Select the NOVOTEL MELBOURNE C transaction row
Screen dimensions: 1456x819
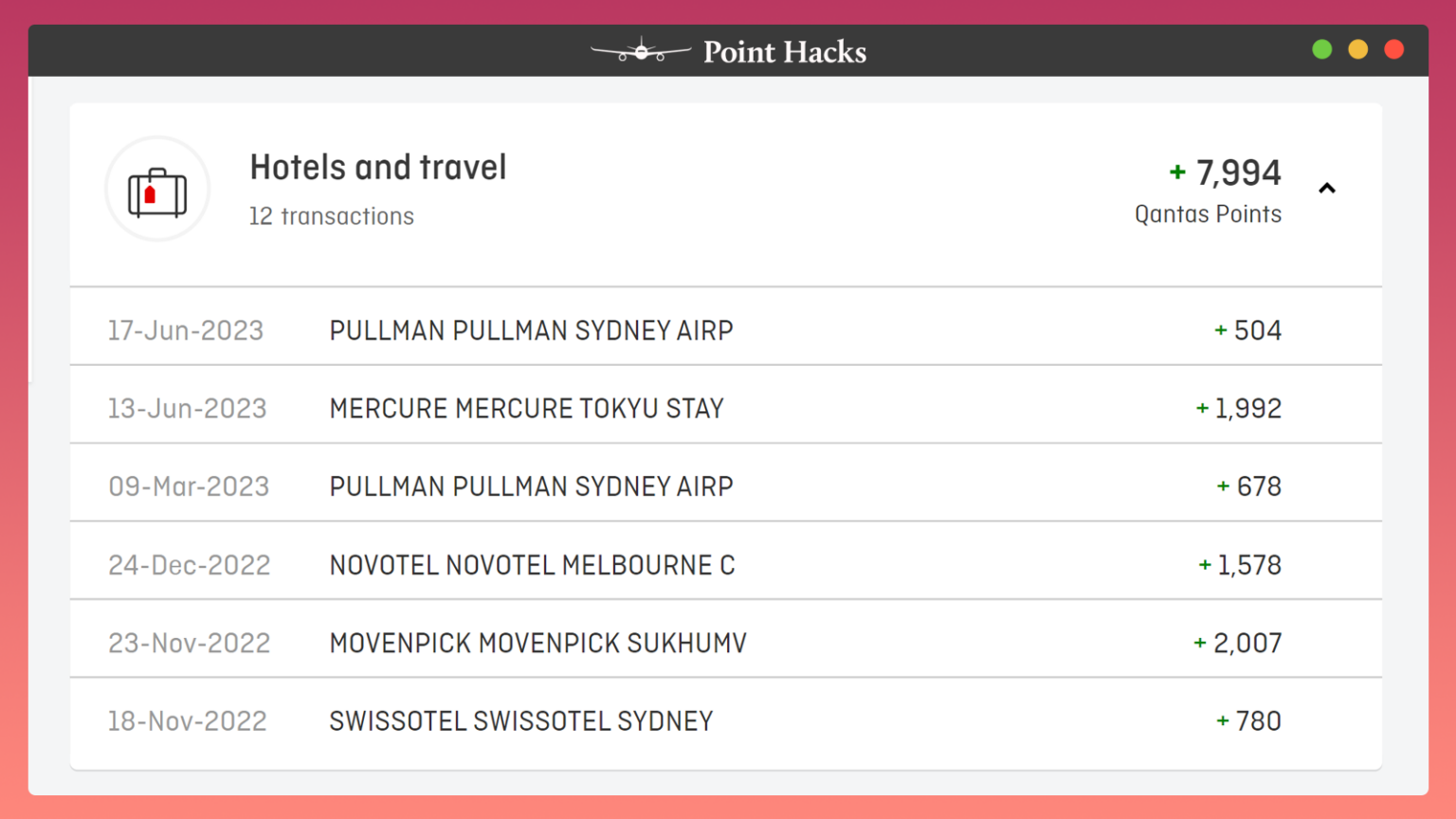coord(532,564)
